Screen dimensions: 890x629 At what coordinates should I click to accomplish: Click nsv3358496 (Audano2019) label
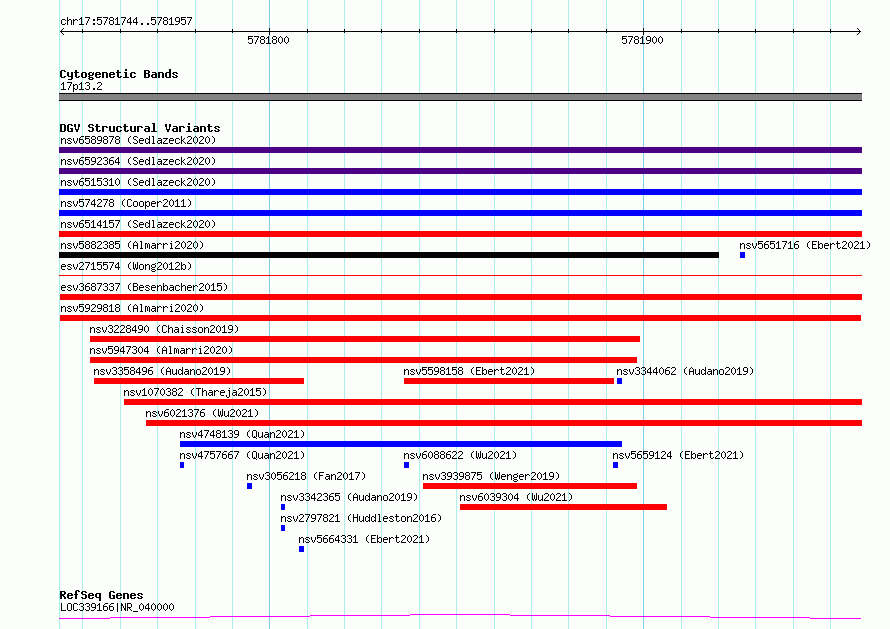click(162, 371)
